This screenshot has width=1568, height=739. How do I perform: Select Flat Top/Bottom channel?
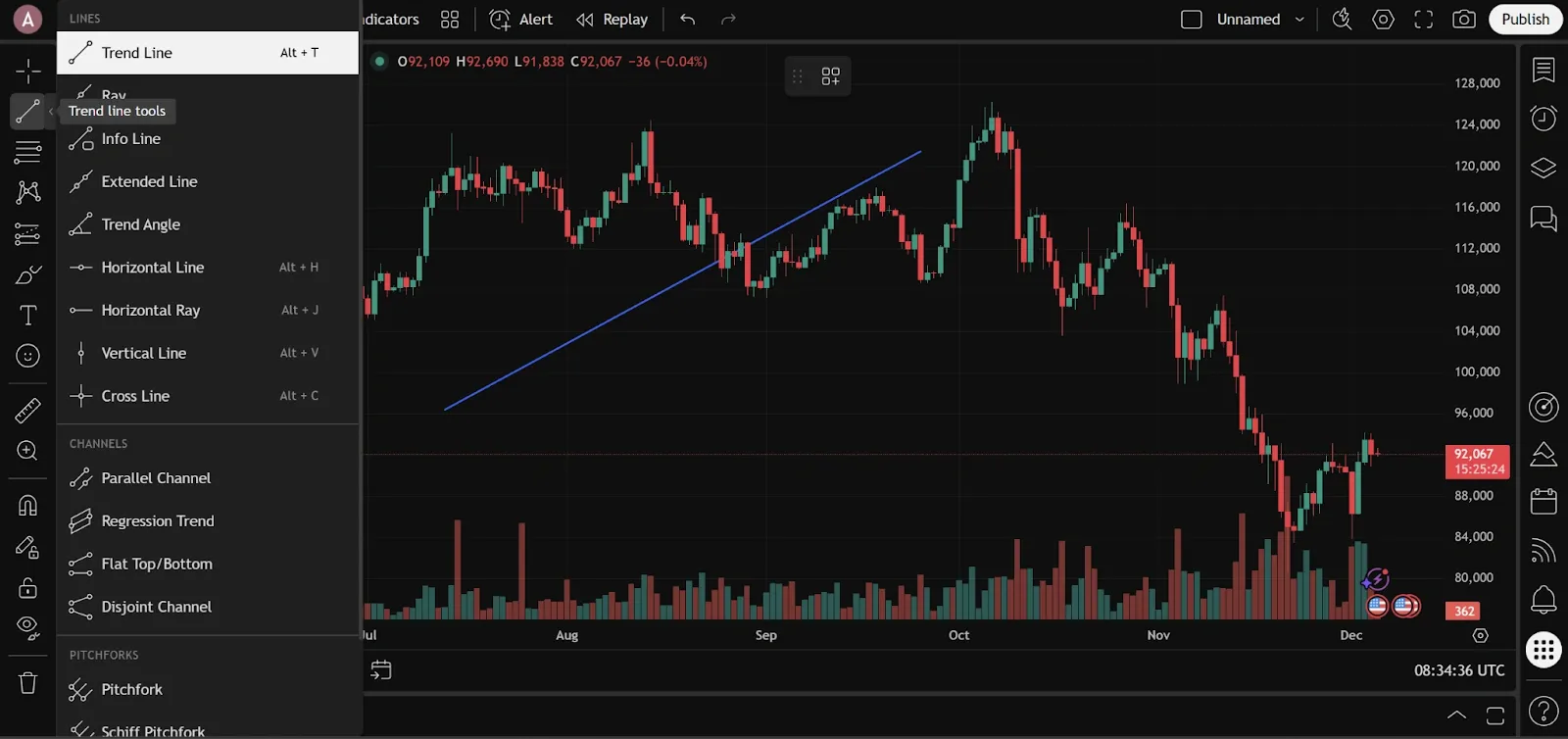tap(208, 565)
